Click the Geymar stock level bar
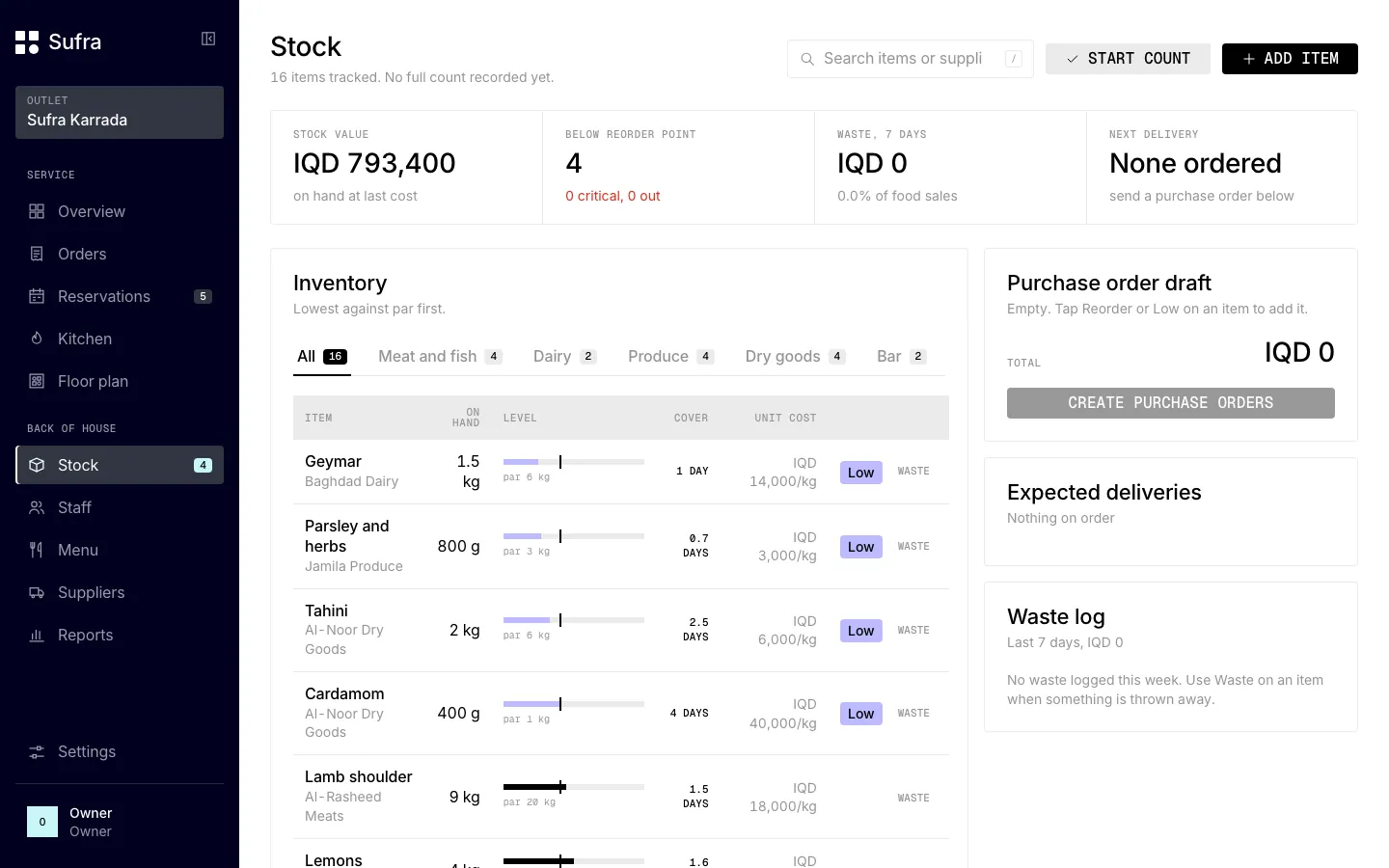Viewport: 1389px width, 868px height. click(574, 462)
